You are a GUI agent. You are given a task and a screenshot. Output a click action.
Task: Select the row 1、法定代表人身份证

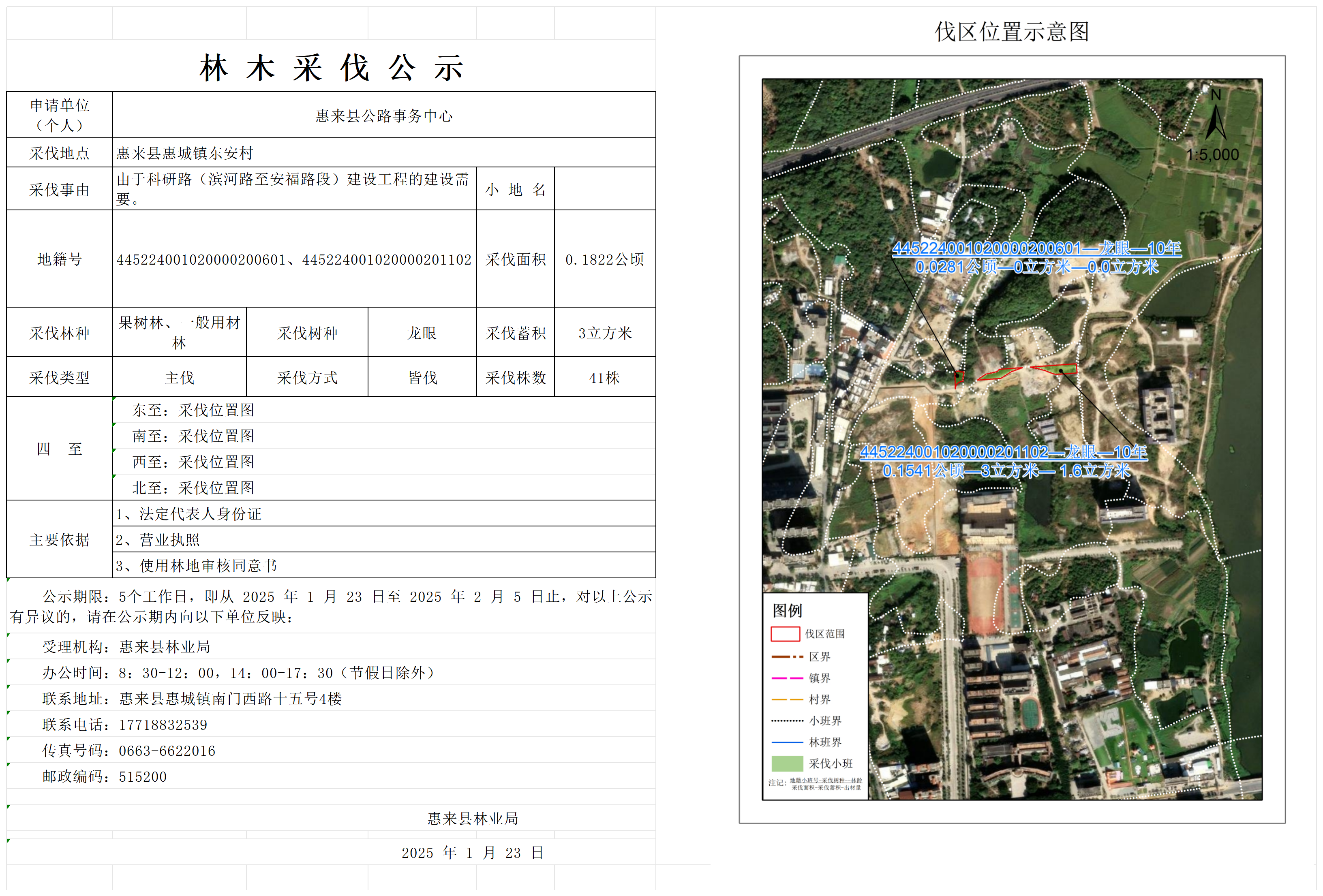point(384,513)
